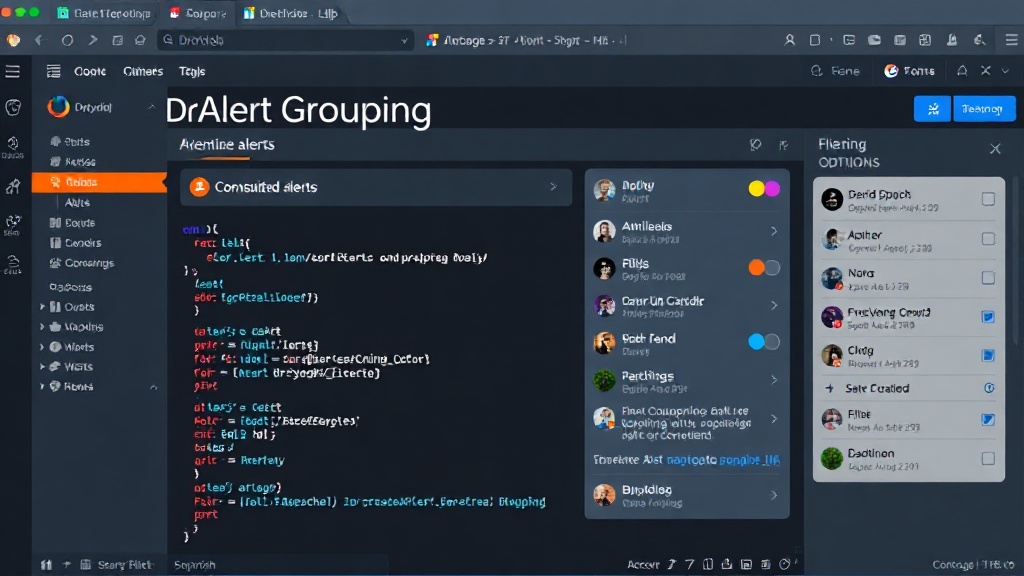Expand the Vaquins tree item arrow
The image size is (1024, 576).
(x=42, y=327)
